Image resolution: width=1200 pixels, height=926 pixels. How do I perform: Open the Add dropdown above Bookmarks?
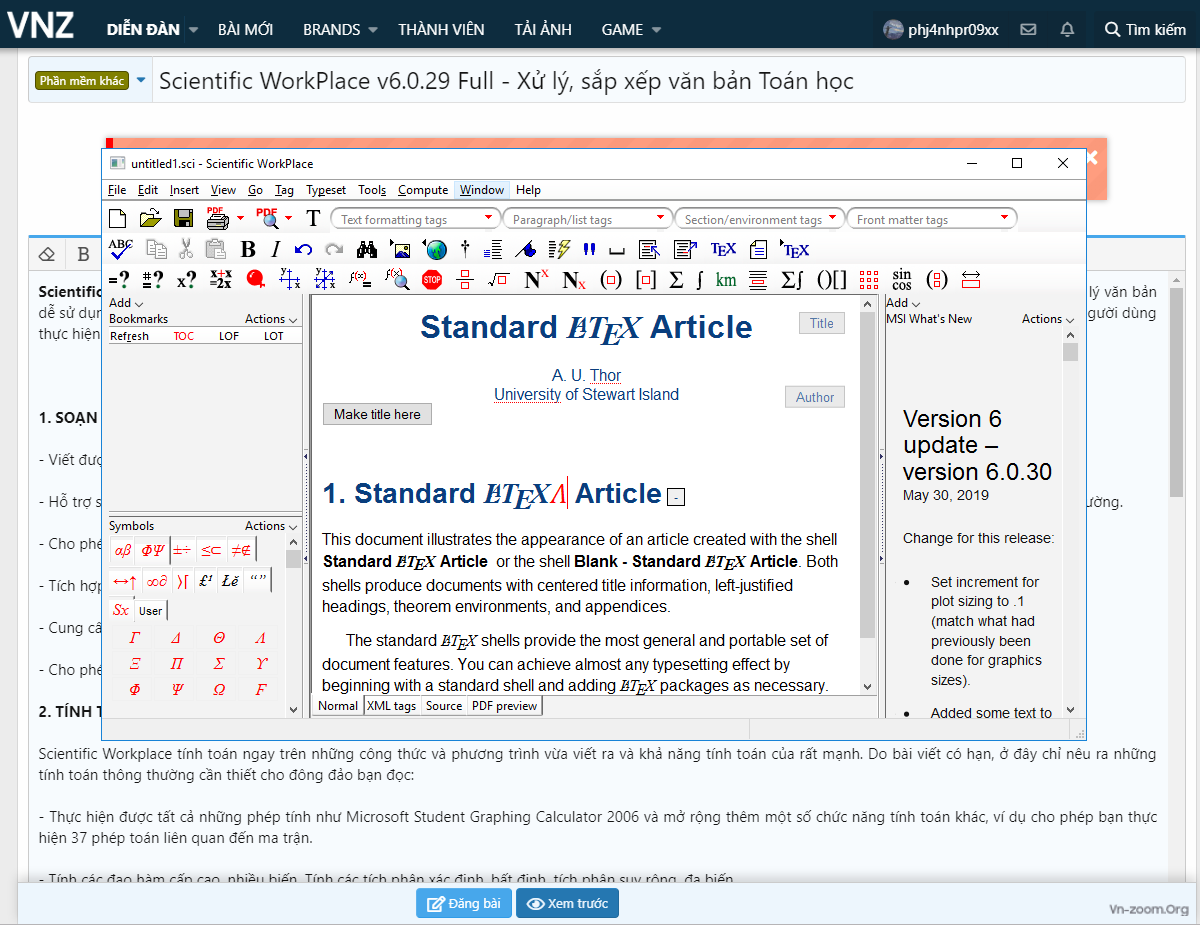coord(126,303)
